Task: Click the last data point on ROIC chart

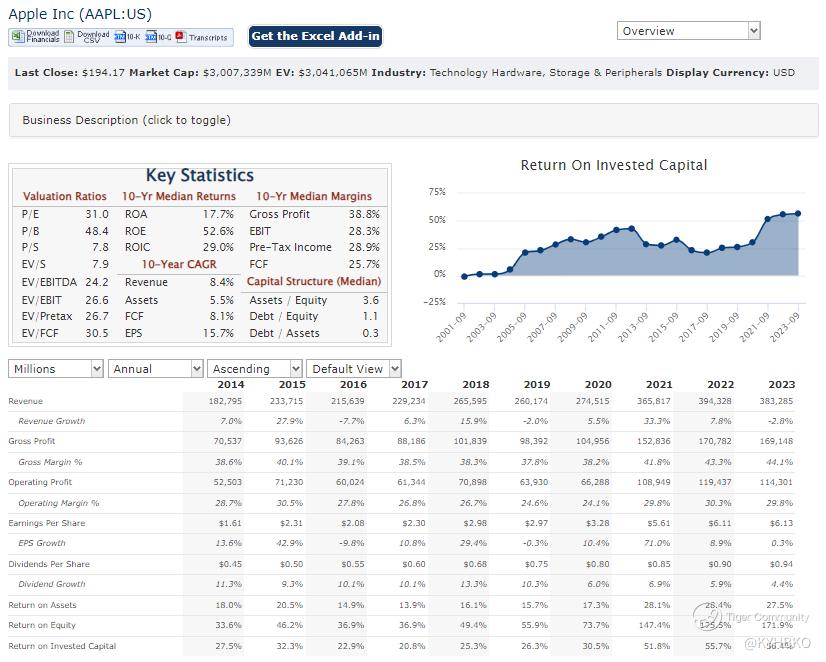Action: pyautogui.click(x=797, y=213)
